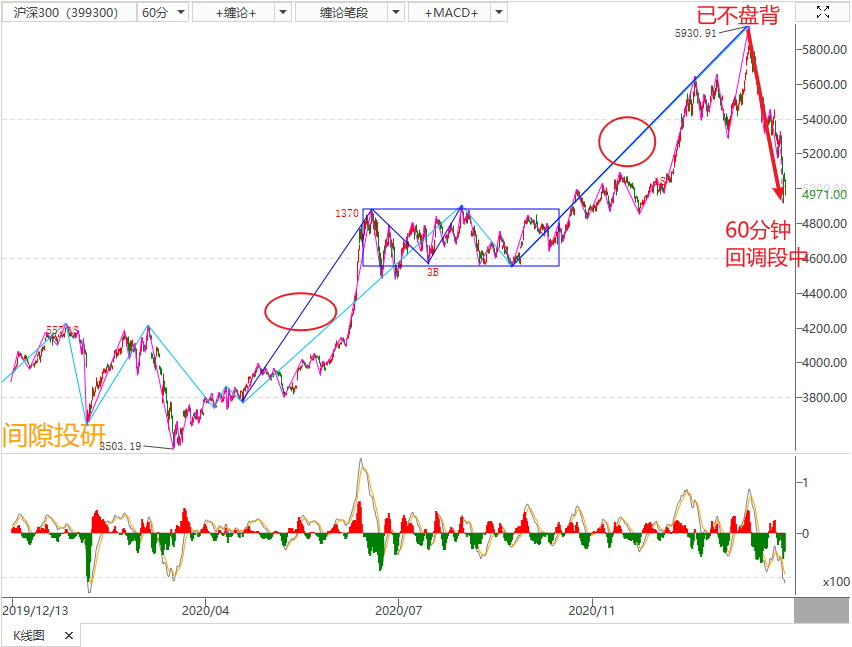Image resolution: width=852 pixels, height=647 pixels.
Task: Click the 沪深300 (399300) symbol name
Action: click(67, 12)
